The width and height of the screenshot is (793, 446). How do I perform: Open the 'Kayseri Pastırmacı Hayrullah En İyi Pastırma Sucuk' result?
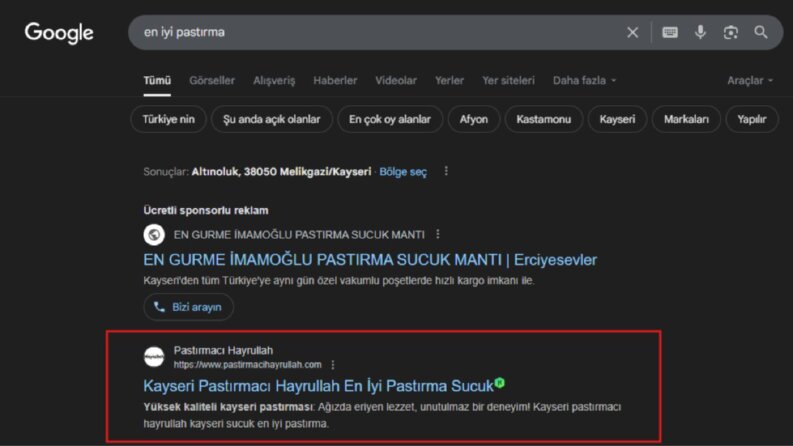point(318,386)
